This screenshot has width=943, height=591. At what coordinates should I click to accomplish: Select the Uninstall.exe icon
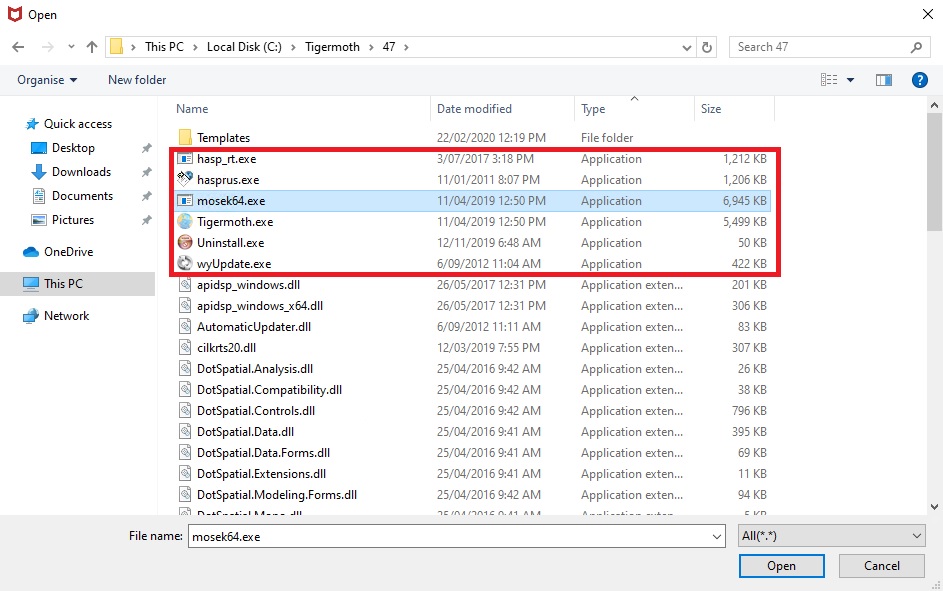click(185, 243)
